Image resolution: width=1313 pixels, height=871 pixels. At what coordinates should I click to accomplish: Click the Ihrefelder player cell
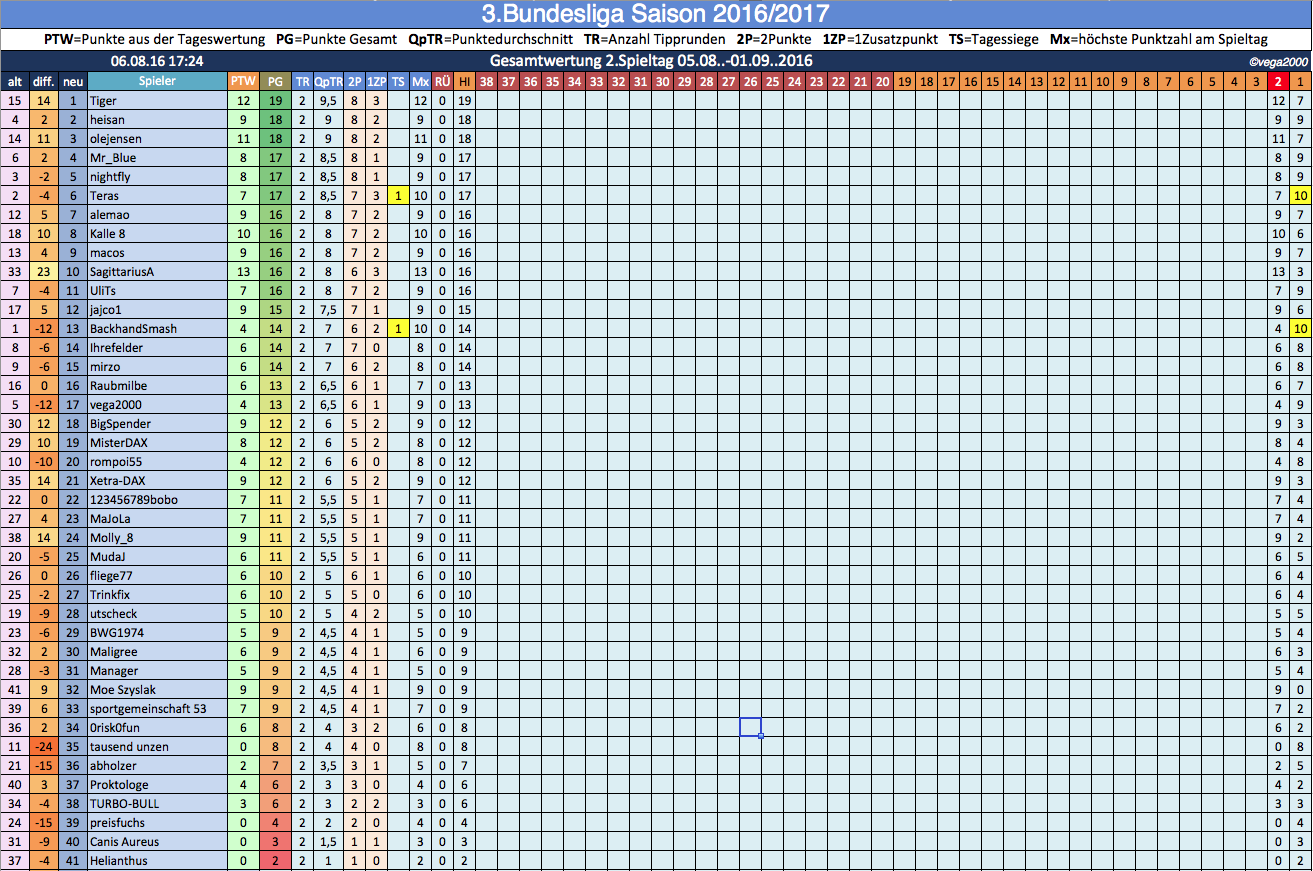[157, 347]
